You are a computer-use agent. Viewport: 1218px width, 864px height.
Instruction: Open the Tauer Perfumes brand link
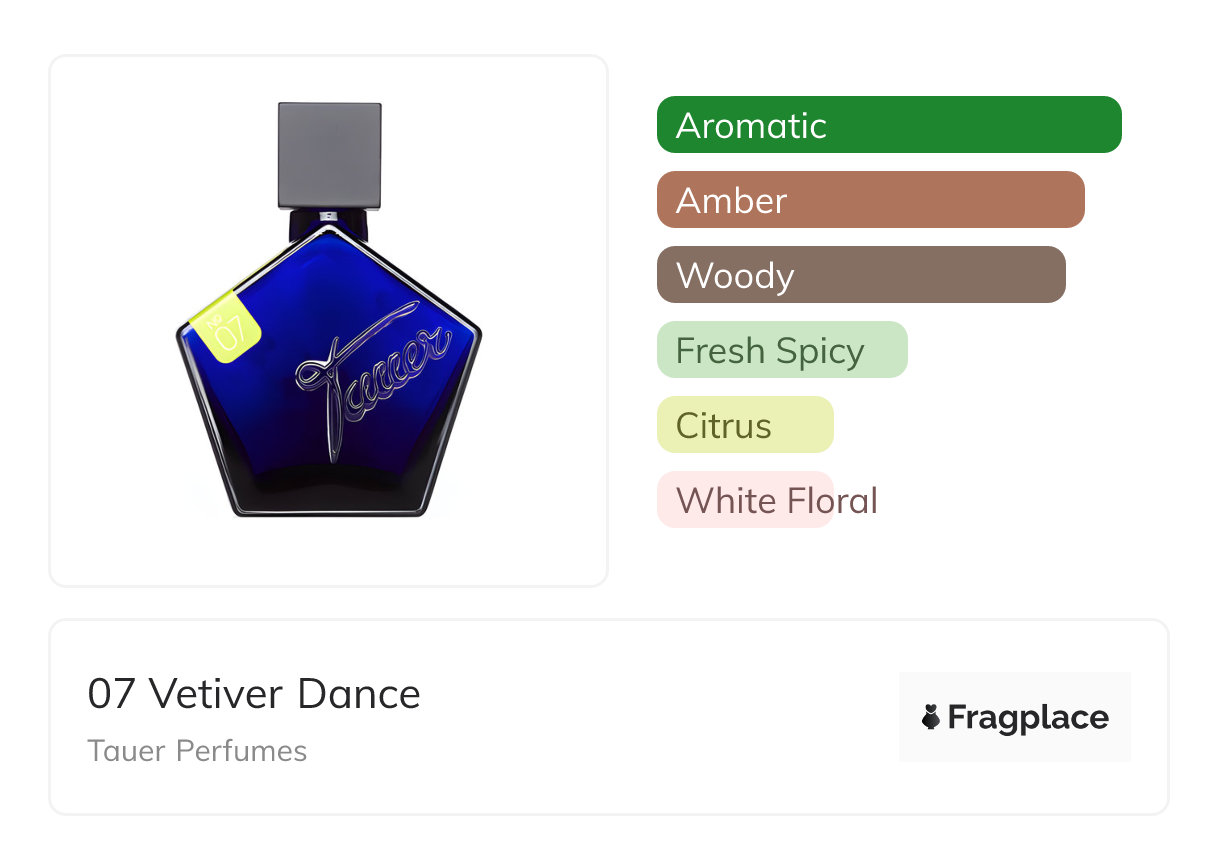tap(197, 751)
